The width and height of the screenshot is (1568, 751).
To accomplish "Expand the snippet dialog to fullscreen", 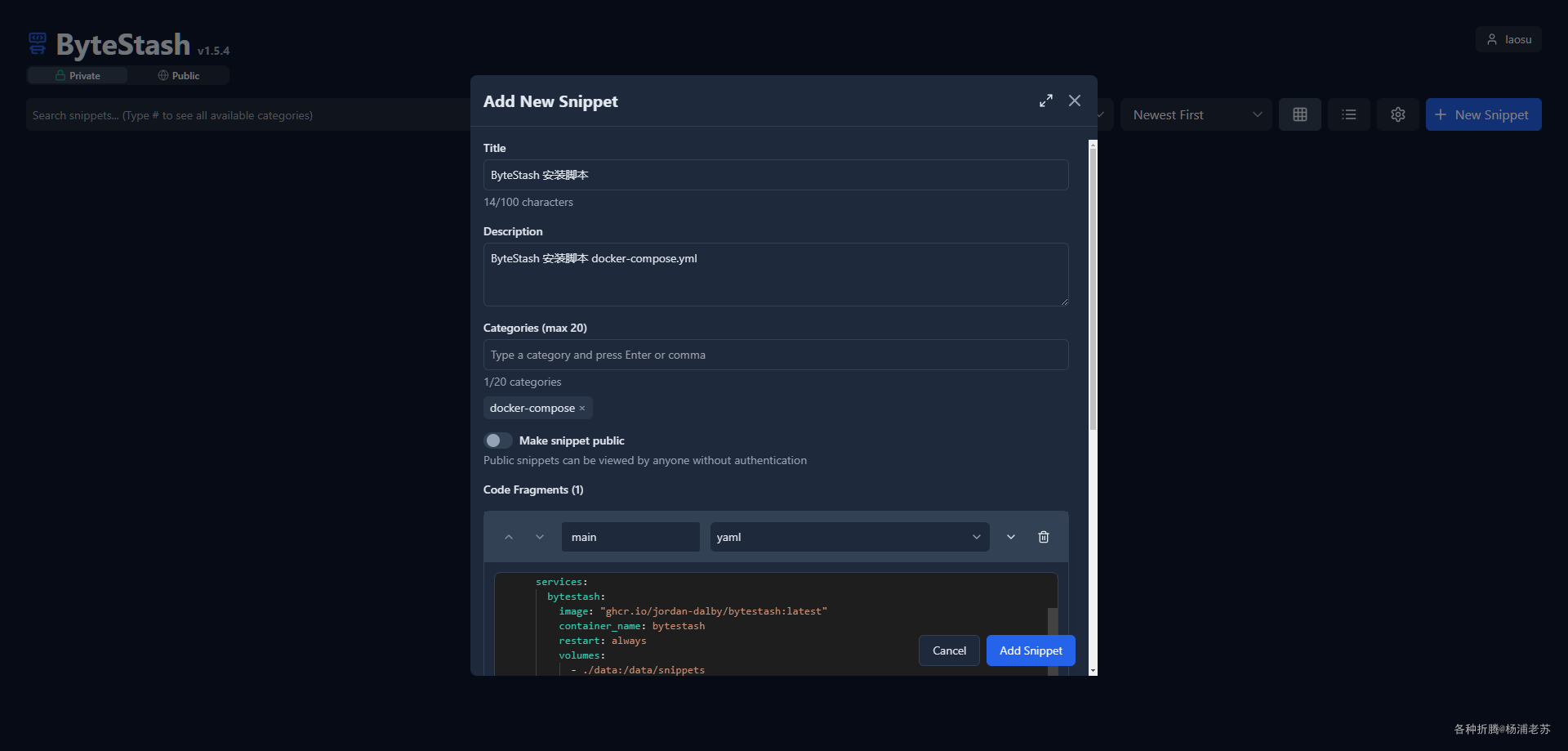I will 1045,101.
